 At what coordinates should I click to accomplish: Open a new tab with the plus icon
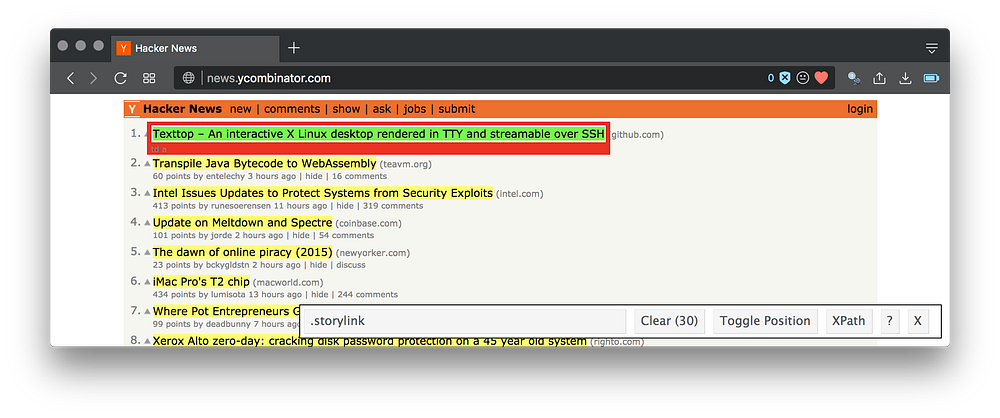294,48
